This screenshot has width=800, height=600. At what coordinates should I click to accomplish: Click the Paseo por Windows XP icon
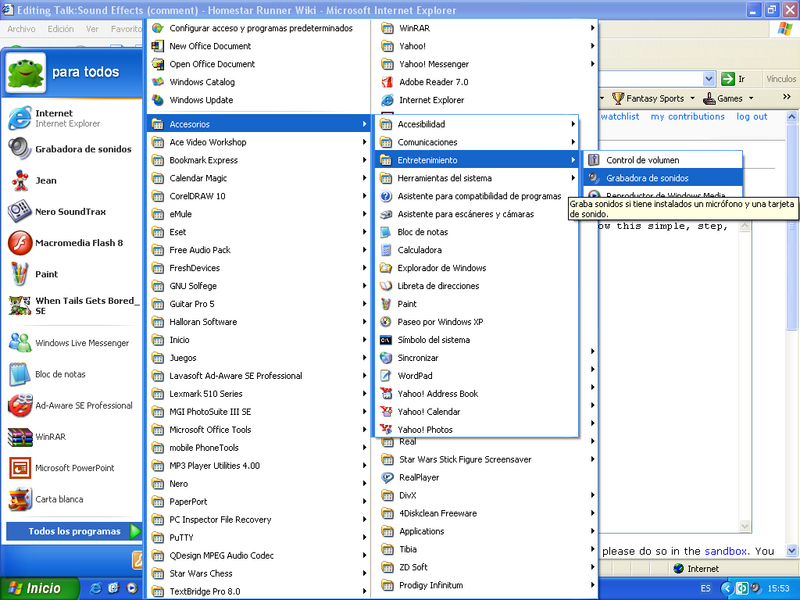386,322
